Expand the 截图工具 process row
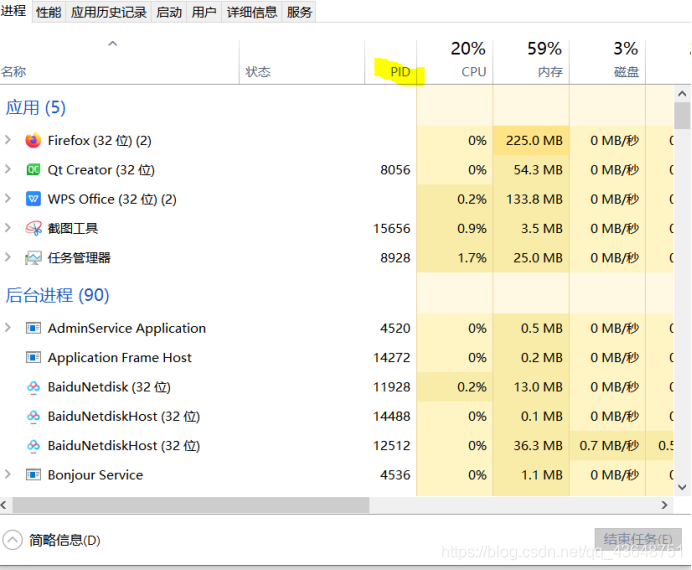692x570 pixels. 8,228
